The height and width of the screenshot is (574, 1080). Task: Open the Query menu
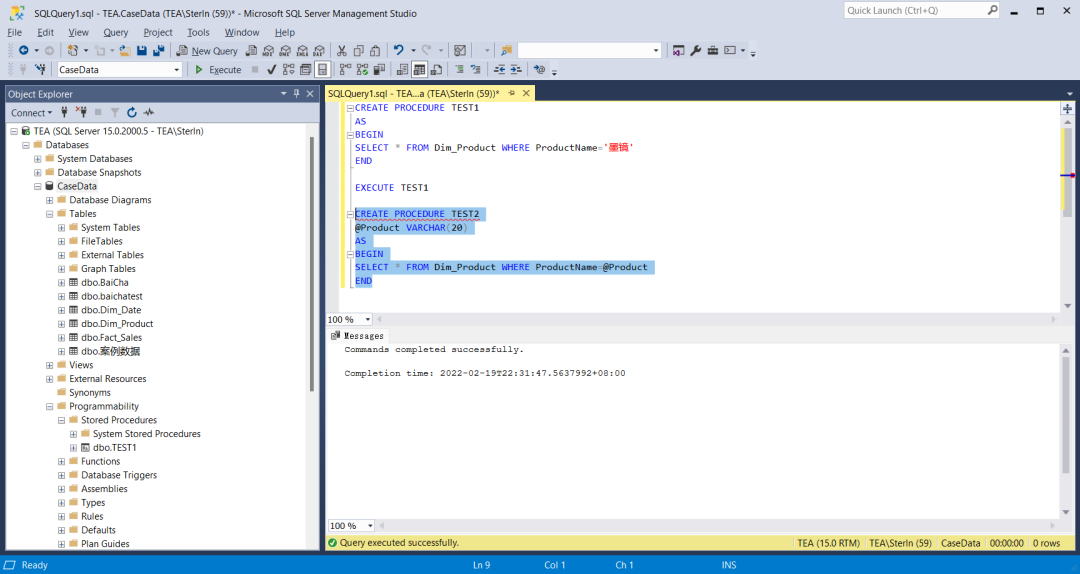pyautogui.click(x=115, y=32)
